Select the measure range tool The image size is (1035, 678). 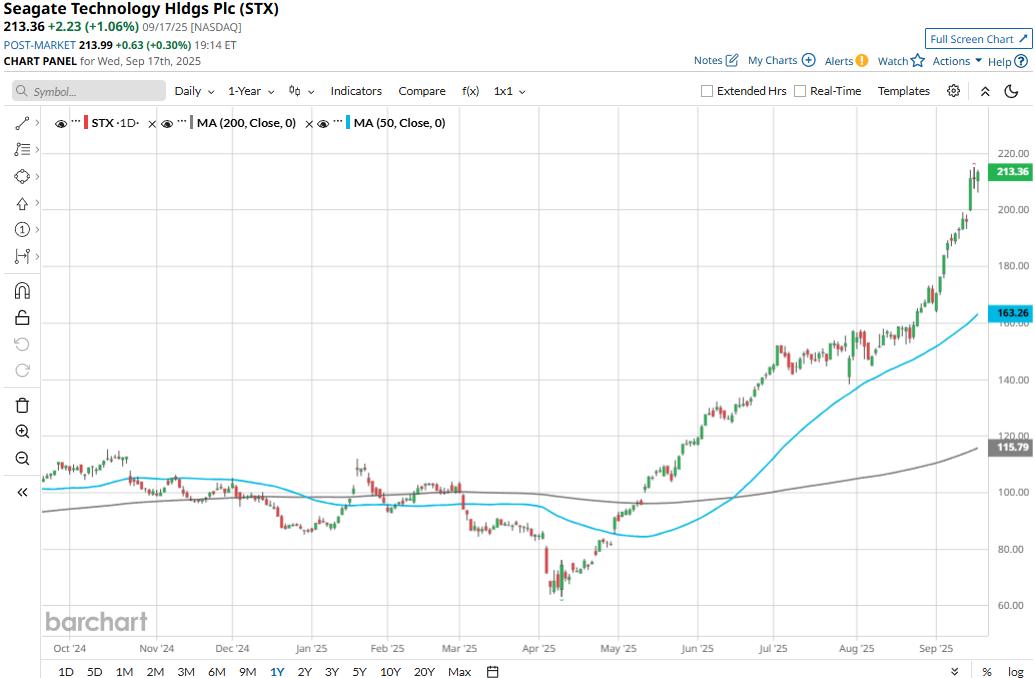click(22, 256)
